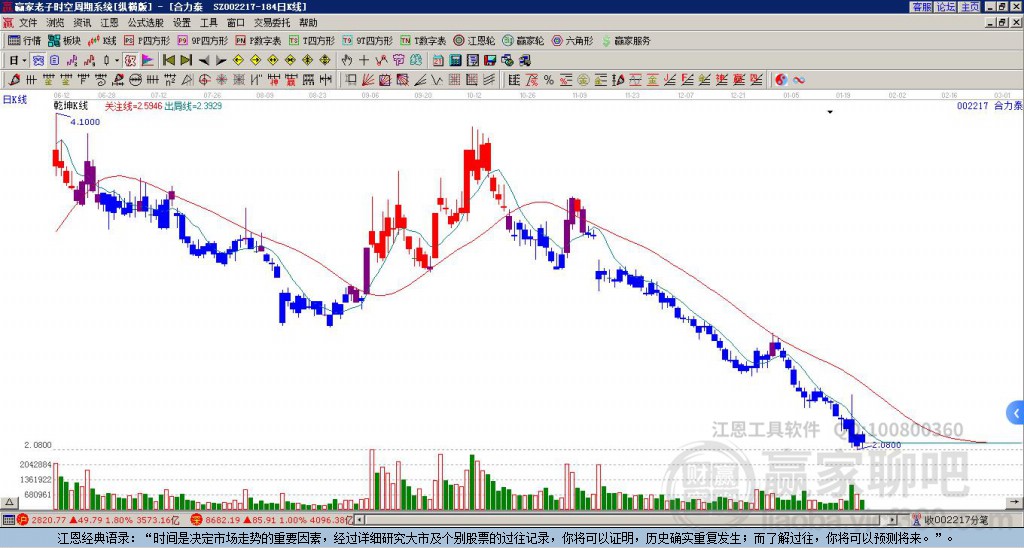The height and width of the screenshot is (548, 1024).
Task: Open the 交易委托 menu
Action: 272,23
